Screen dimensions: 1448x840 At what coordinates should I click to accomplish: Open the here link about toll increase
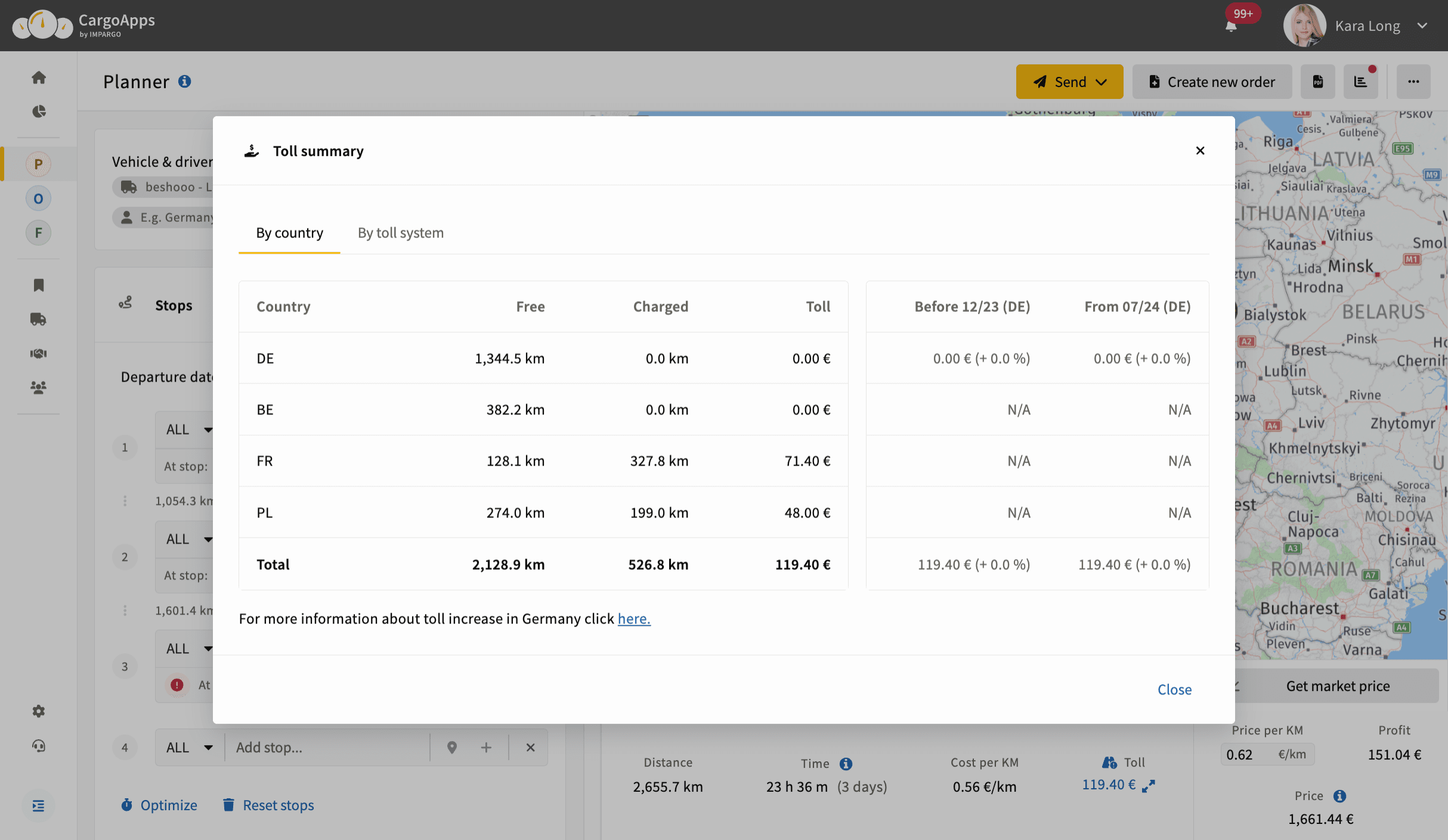[x=634, y=619]
